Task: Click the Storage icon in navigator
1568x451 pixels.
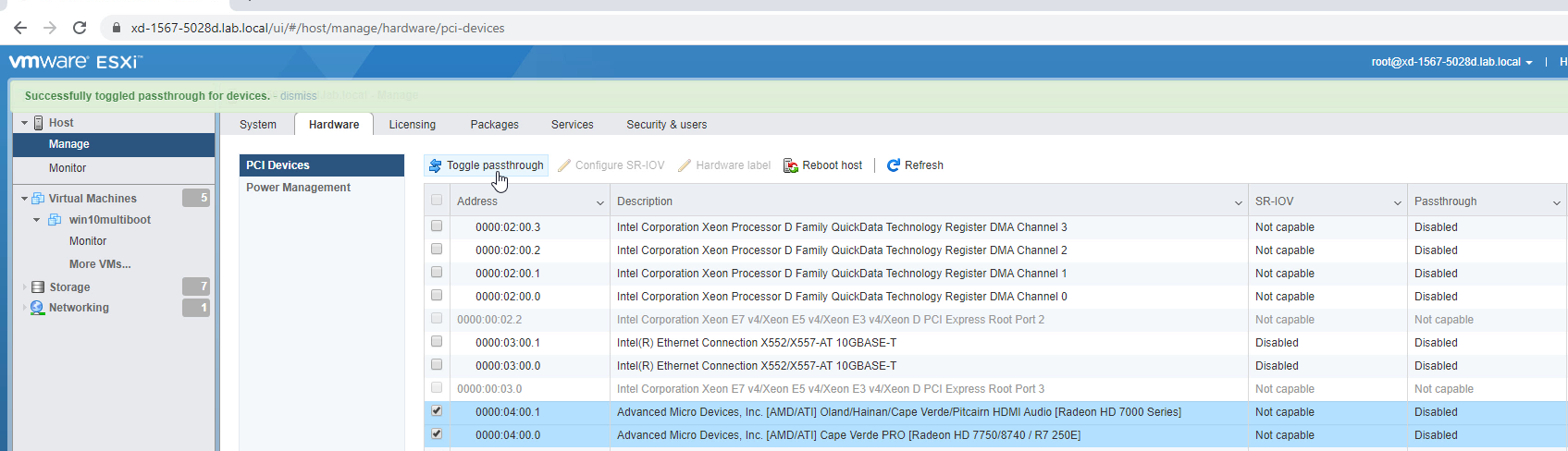Action: [x=38, y=287]
